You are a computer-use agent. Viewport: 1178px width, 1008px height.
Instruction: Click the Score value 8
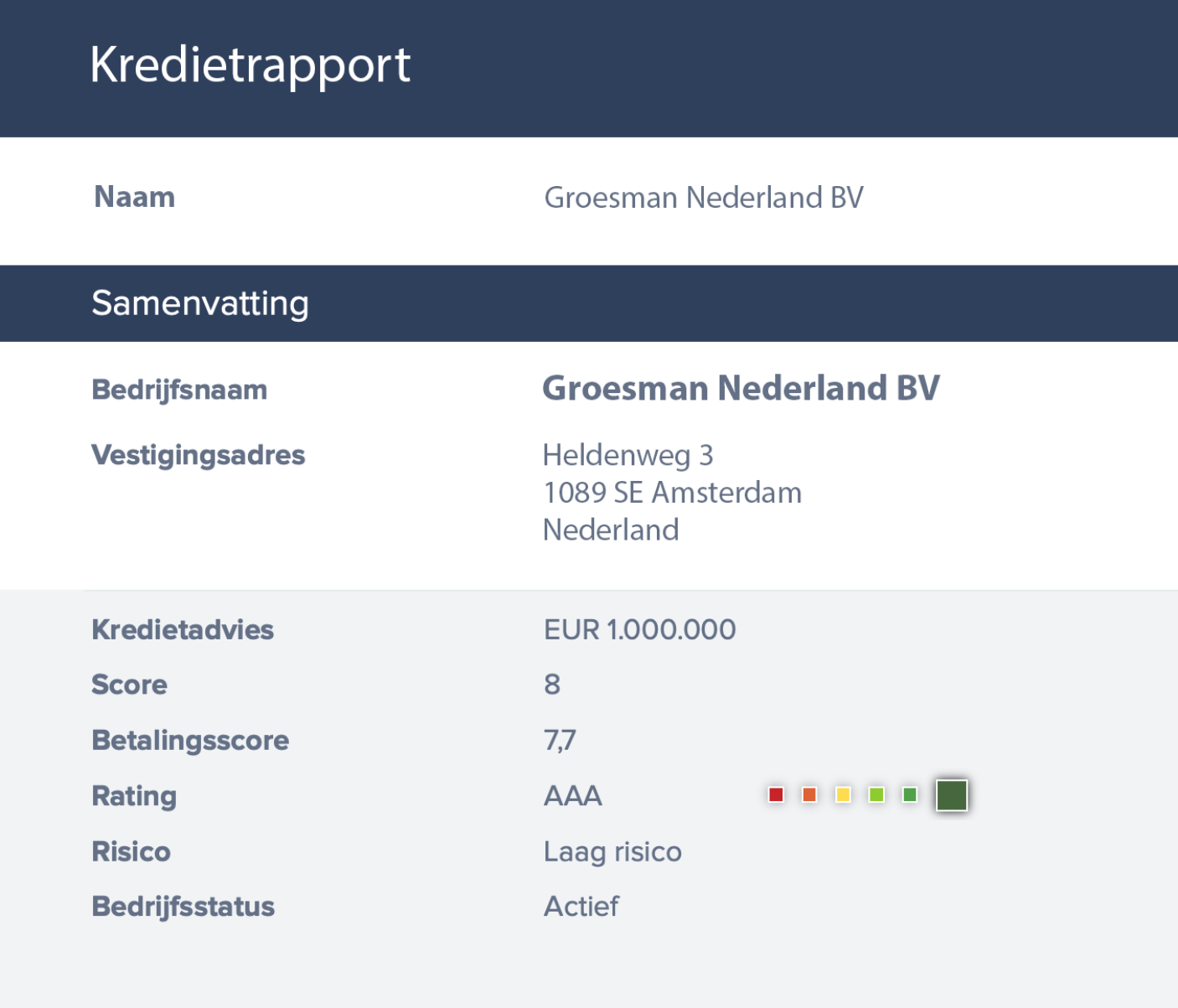click(552, 685)
